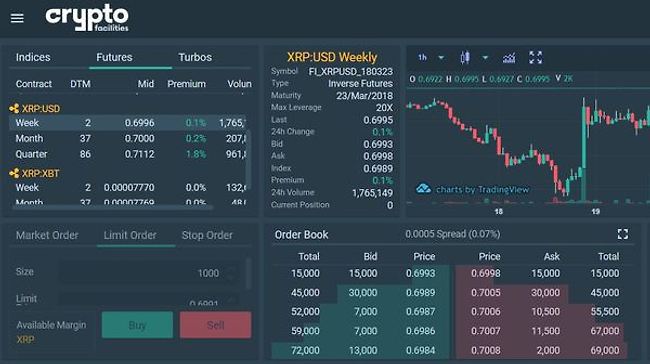The height and width of the screenshot is (364, 650).
Task: Select the XRP:USD contract group
Action: (x=41, y=109)
